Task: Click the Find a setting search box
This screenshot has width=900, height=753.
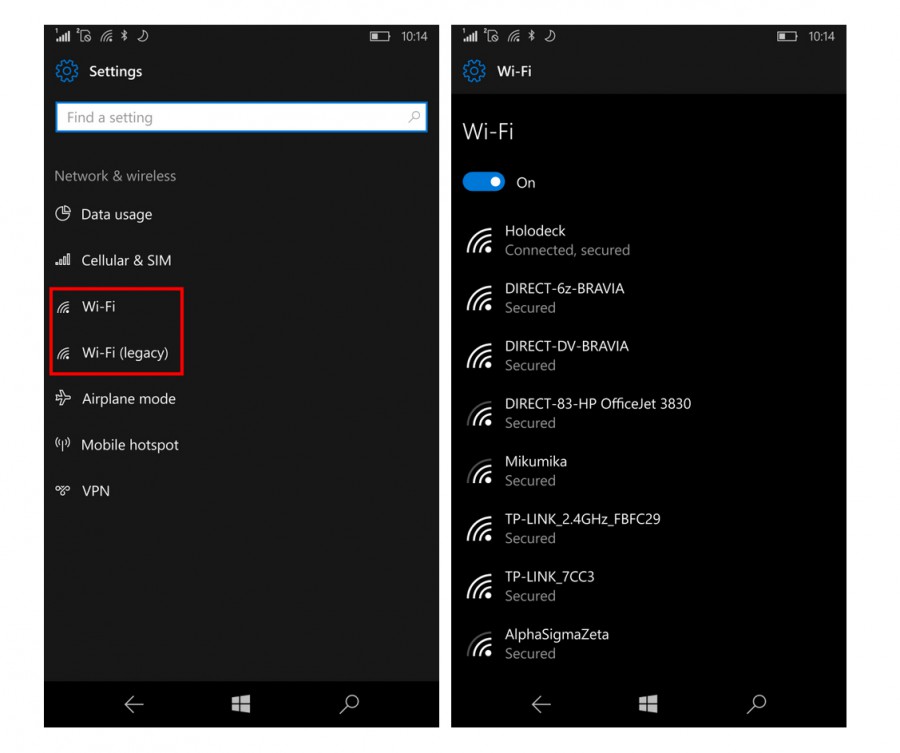Action: 240,117
